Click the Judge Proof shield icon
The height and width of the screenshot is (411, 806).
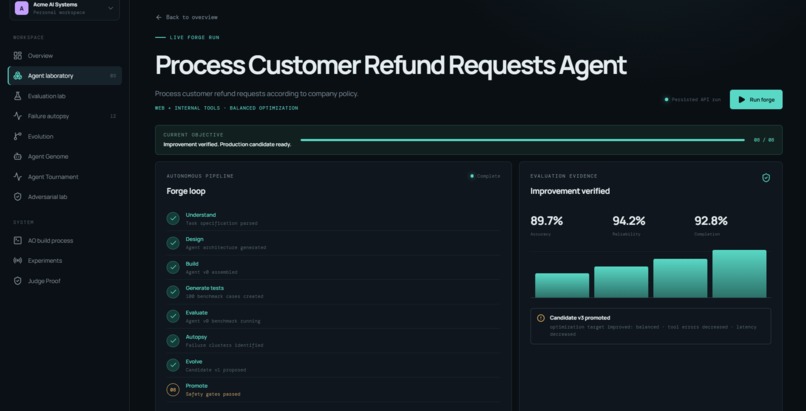(17, 281)
